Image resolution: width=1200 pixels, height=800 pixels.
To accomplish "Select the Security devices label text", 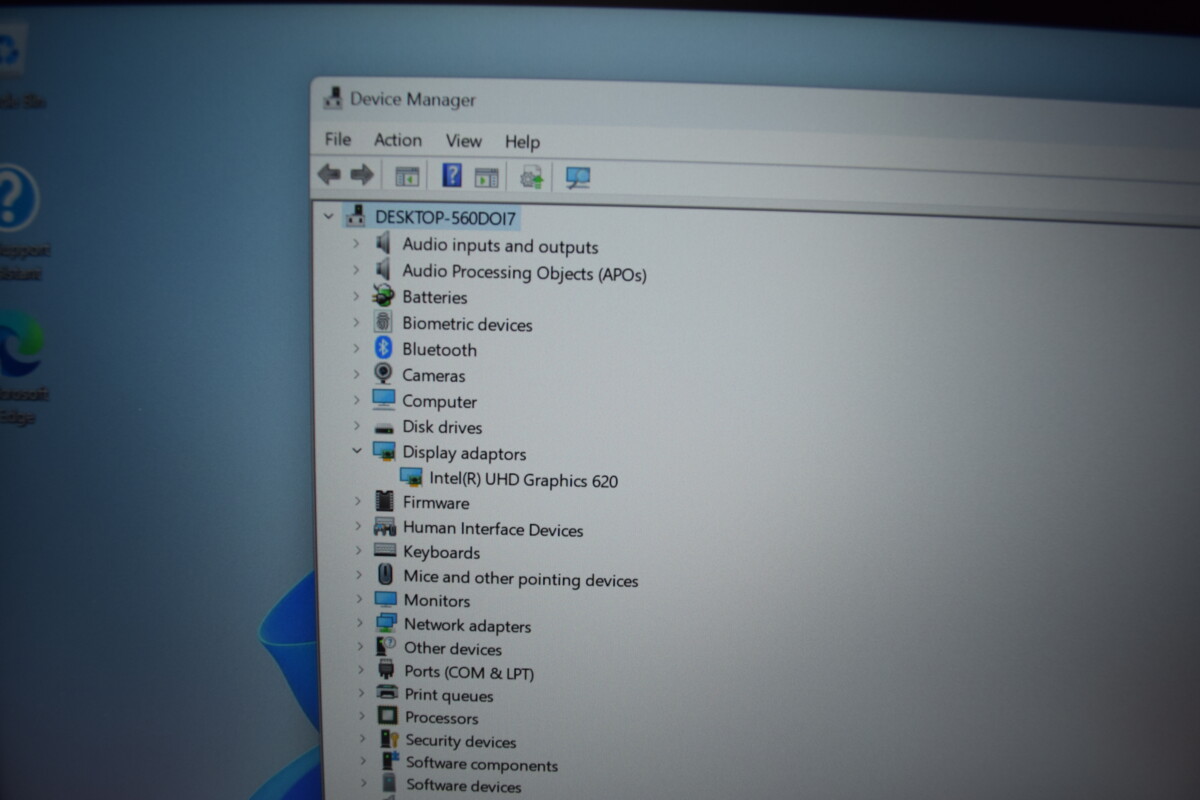I will point(460,741).
